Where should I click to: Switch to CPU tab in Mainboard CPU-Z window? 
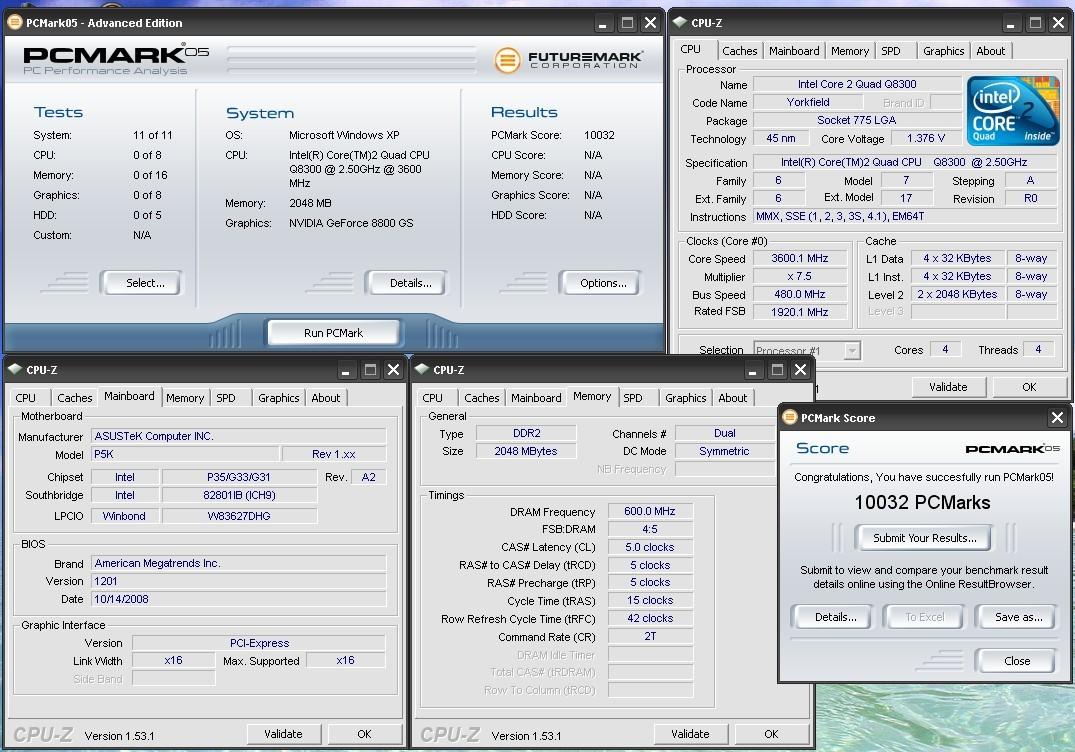click(25, 398)
